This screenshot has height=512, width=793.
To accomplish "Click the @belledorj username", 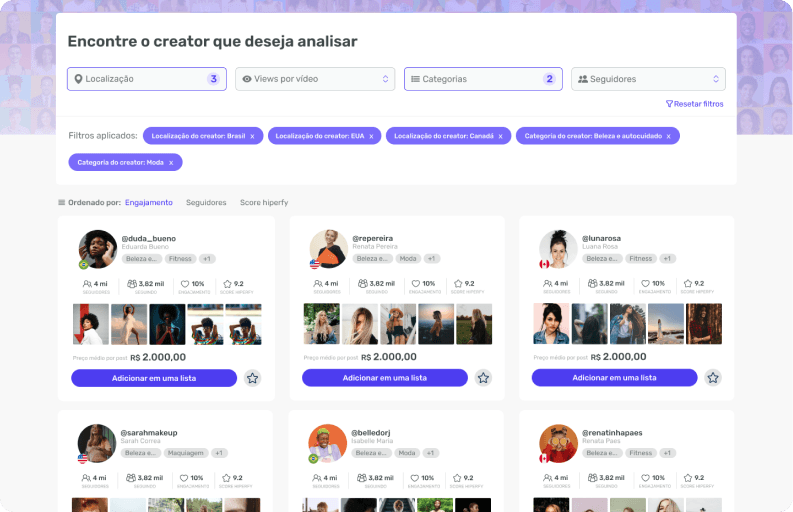I will click(371, 433).
